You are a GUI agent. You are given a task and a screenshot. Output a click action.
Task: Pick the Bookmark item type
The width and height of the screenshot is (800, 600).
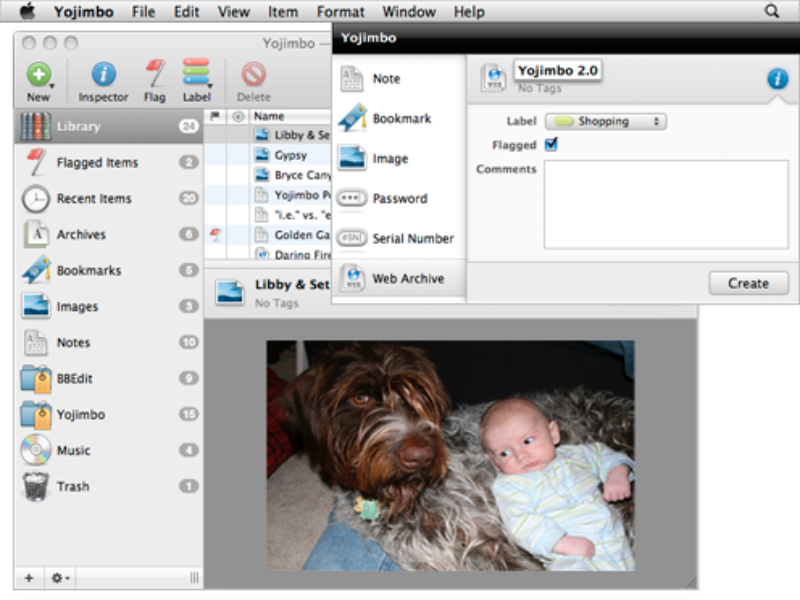click(400, 118)
